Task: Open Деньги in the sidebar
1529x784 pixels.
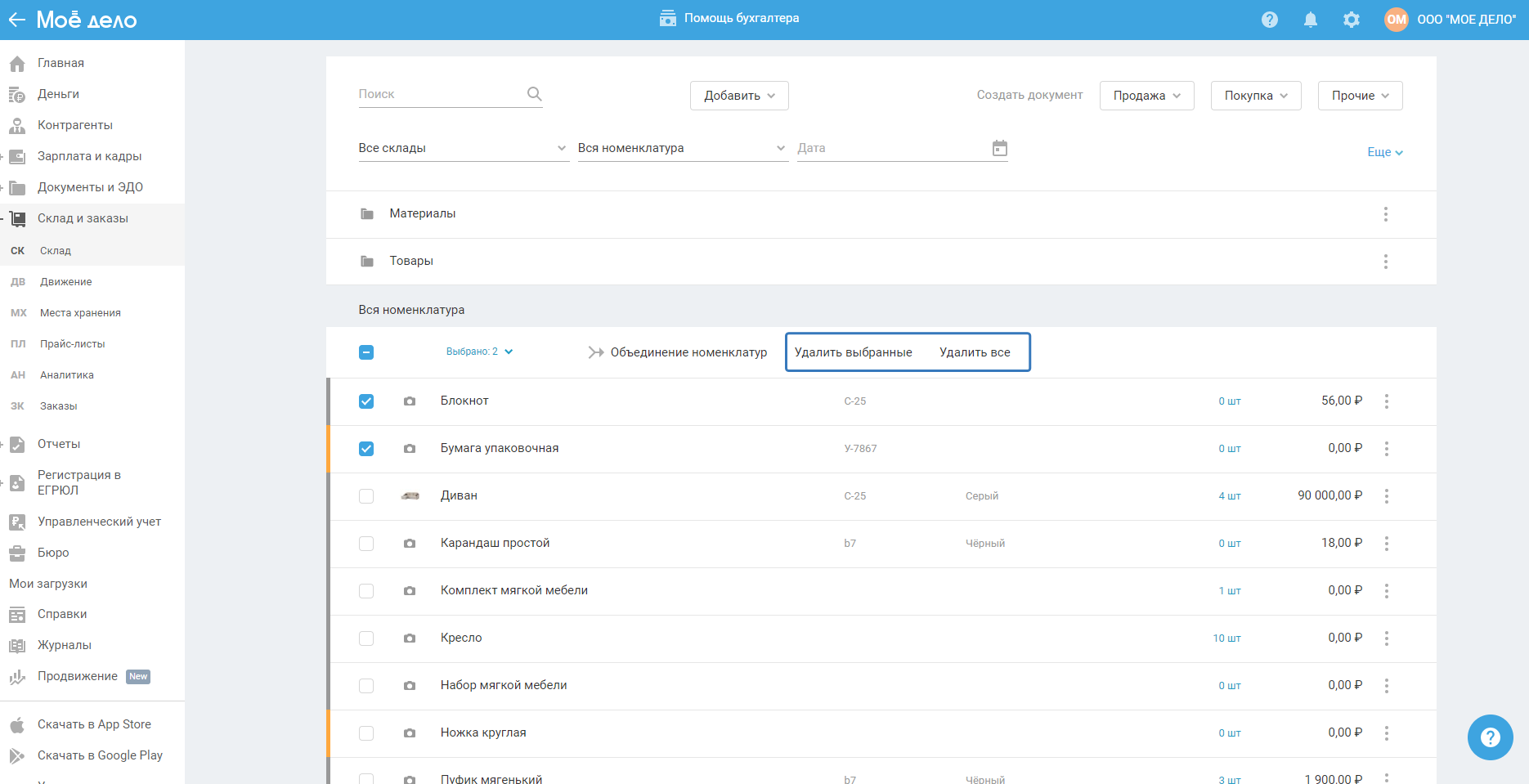Action: [58, 94]
